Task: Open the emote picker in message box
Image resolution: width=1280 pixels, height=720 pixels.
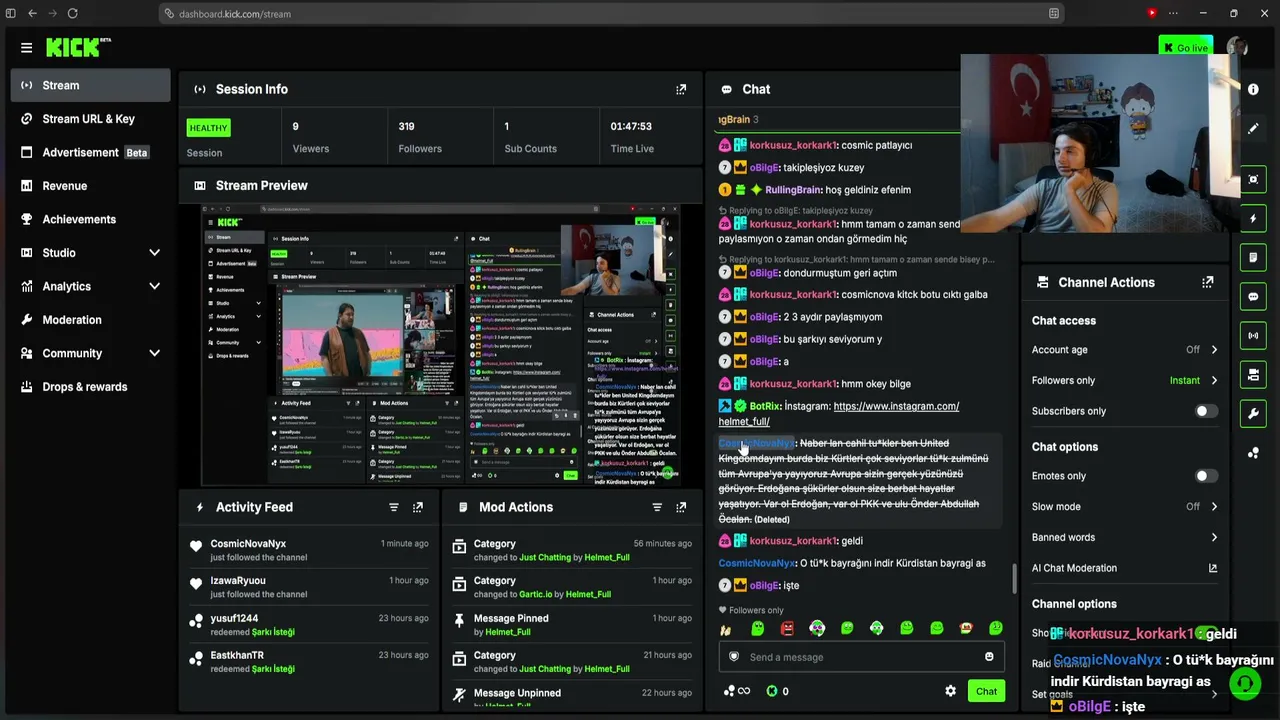Action: click(x=989, y=657)
